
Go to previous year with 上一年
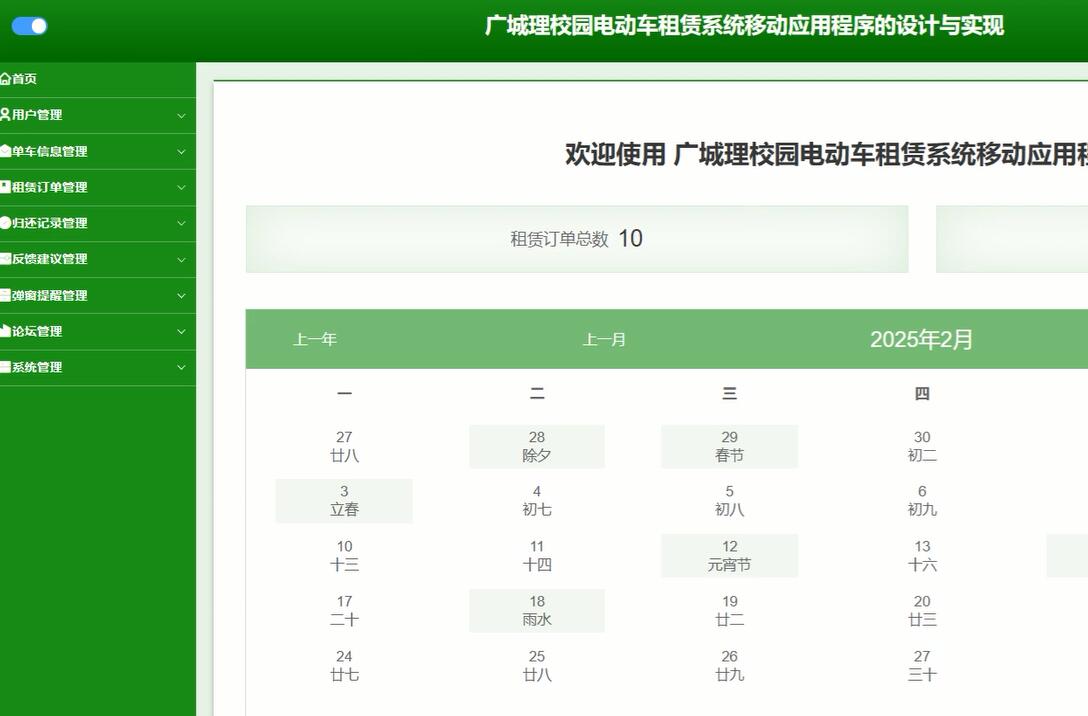point(315,339)
